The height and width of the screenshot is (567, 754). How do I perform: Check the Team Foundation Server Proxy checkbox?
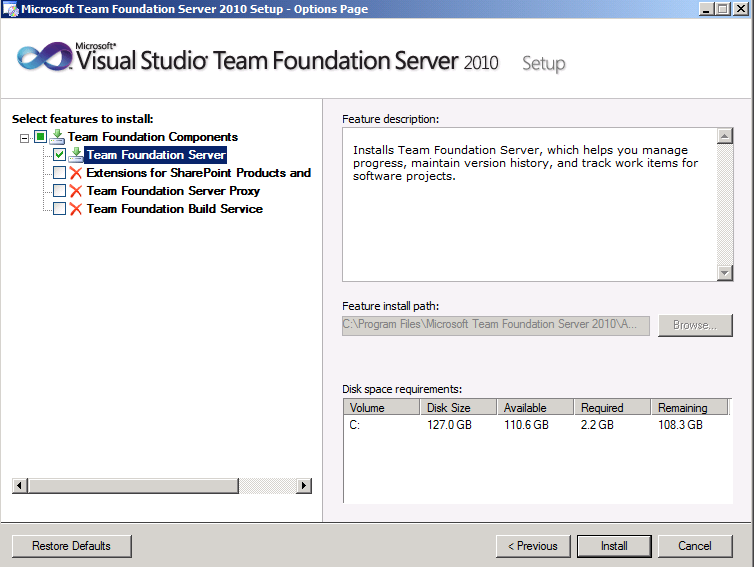(x=59, y=191)
